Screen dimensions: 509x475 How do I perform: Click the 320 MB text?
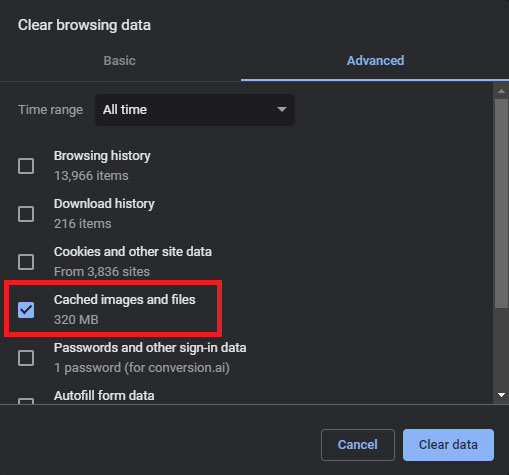pyautogui.click(x=76, y=320)
